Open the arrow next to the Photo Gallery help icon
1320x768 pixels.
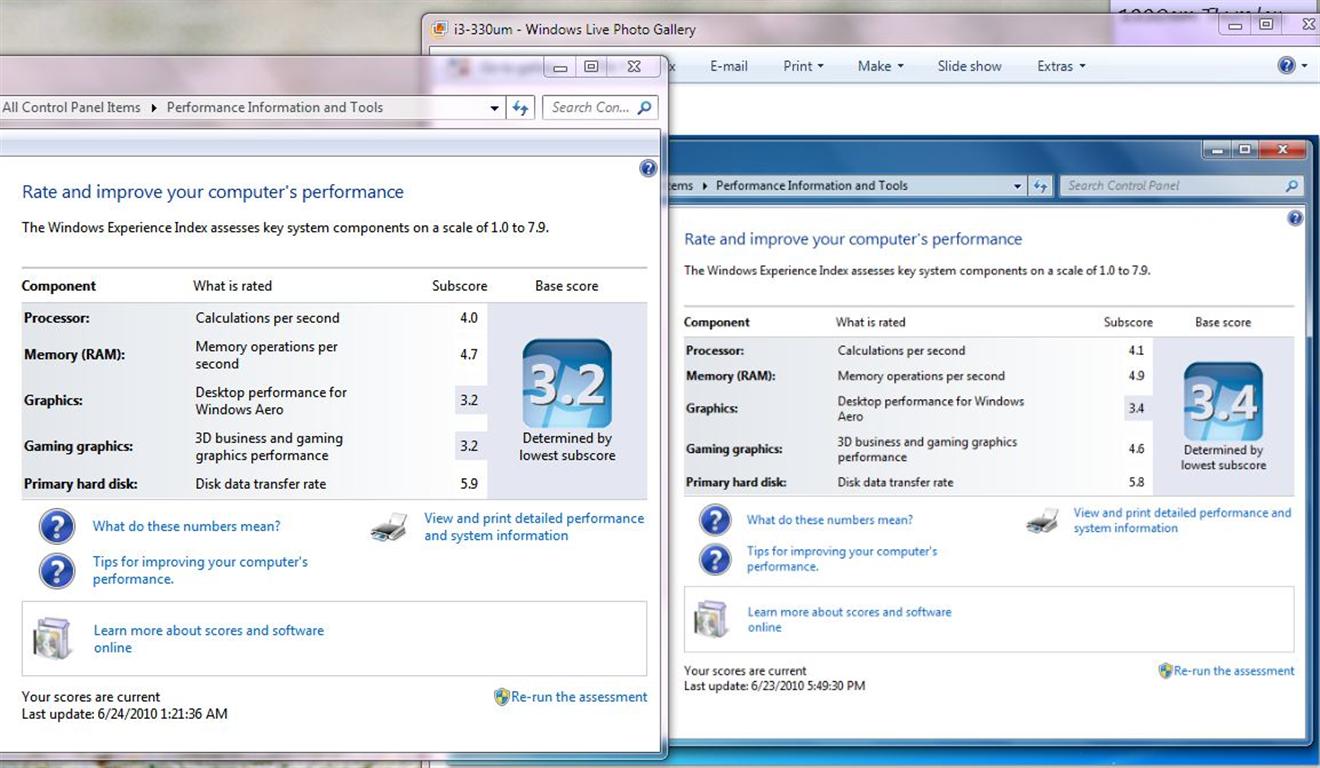point(1304,66)
